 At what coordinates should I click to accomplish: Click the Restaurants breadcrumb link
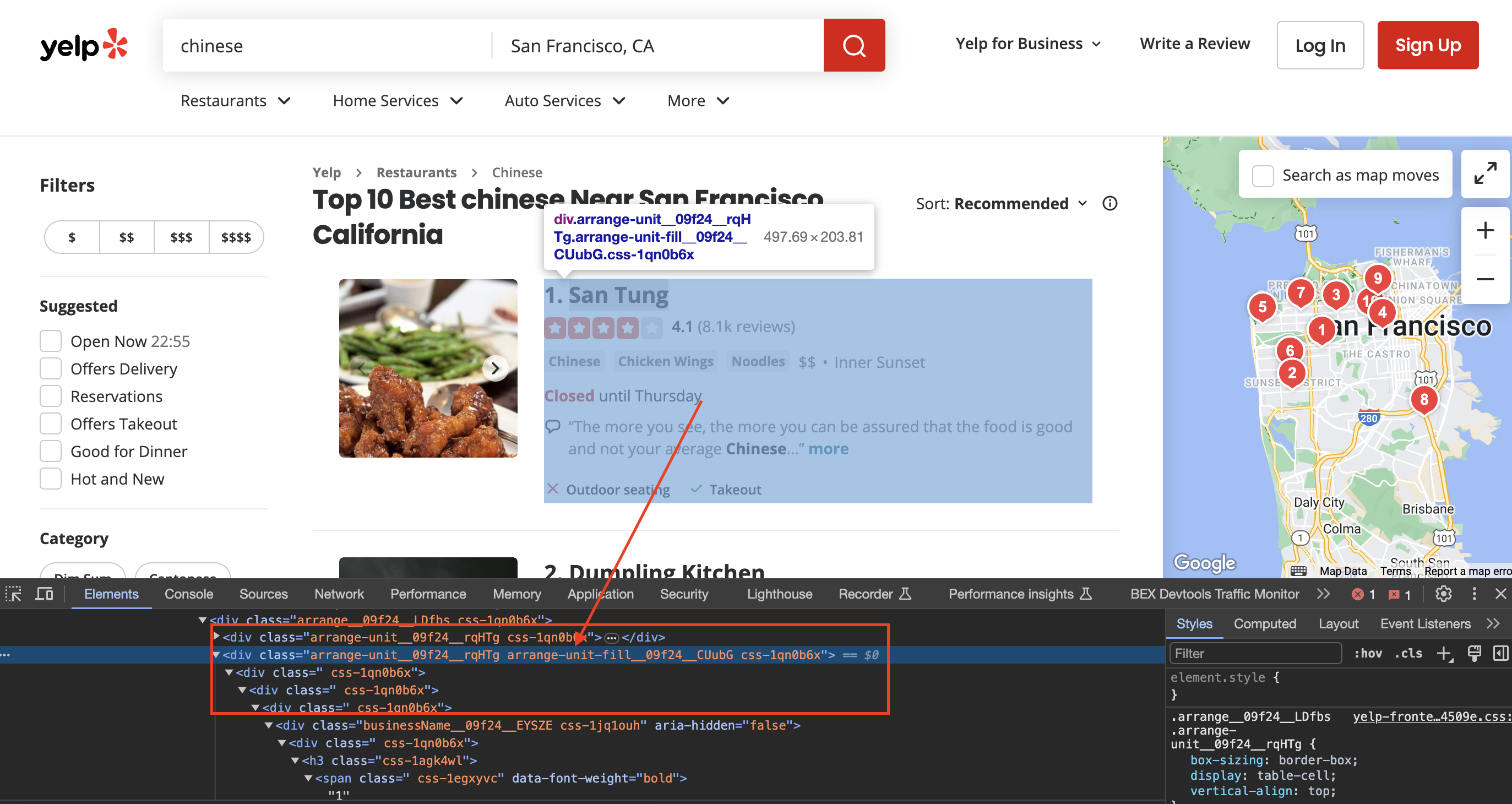(416, 172)
